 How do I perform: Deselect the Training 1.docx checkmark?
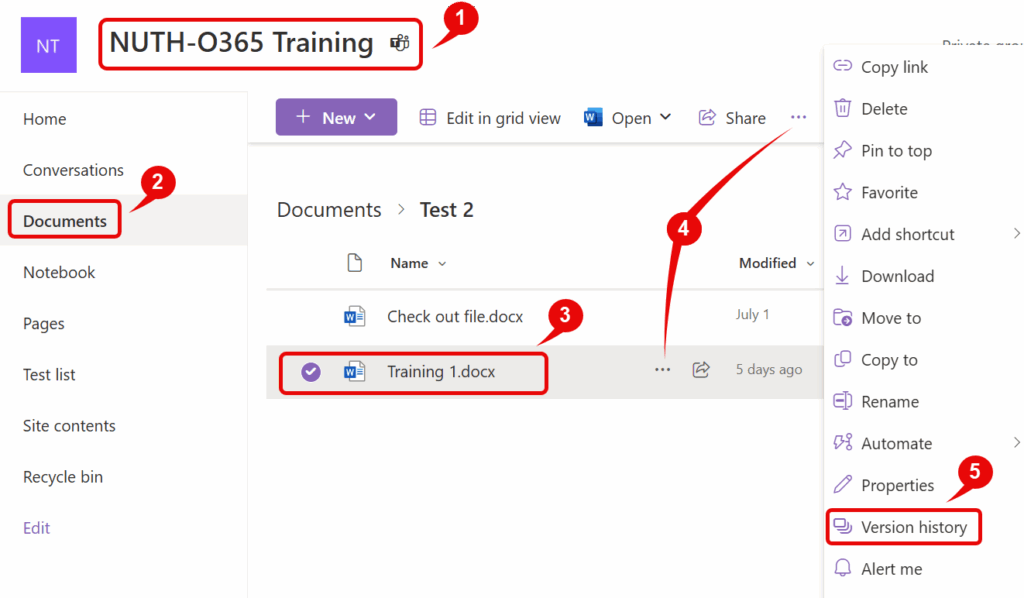[x=311, y=372]
